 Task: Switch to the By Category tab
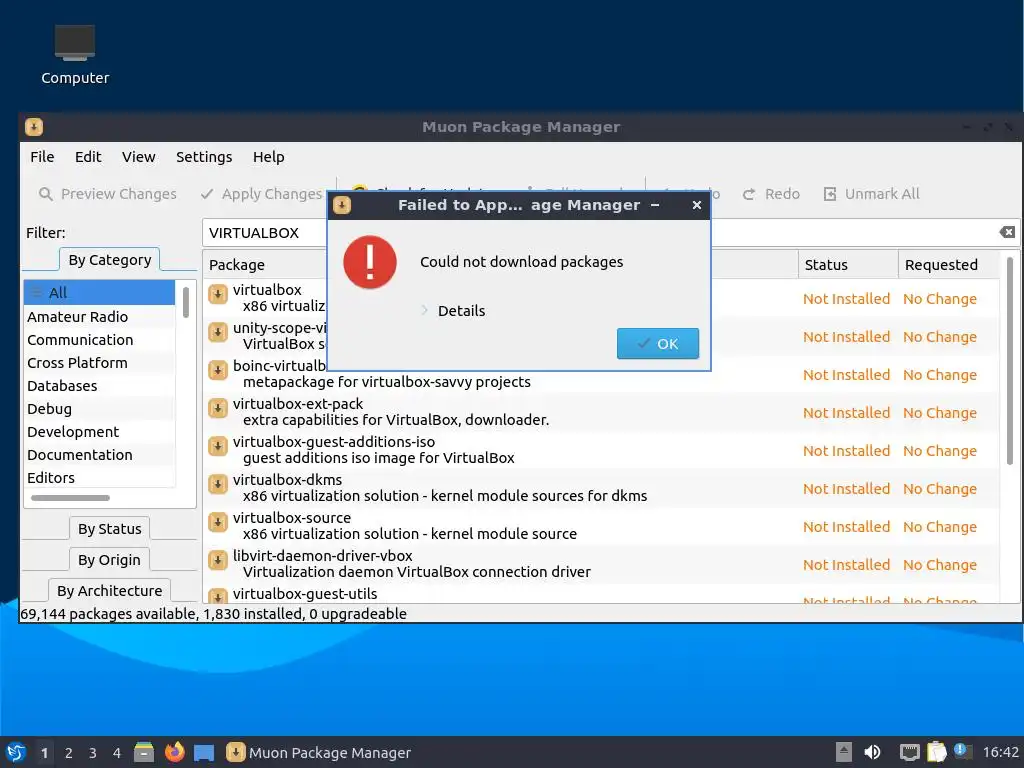coord(110,260)
